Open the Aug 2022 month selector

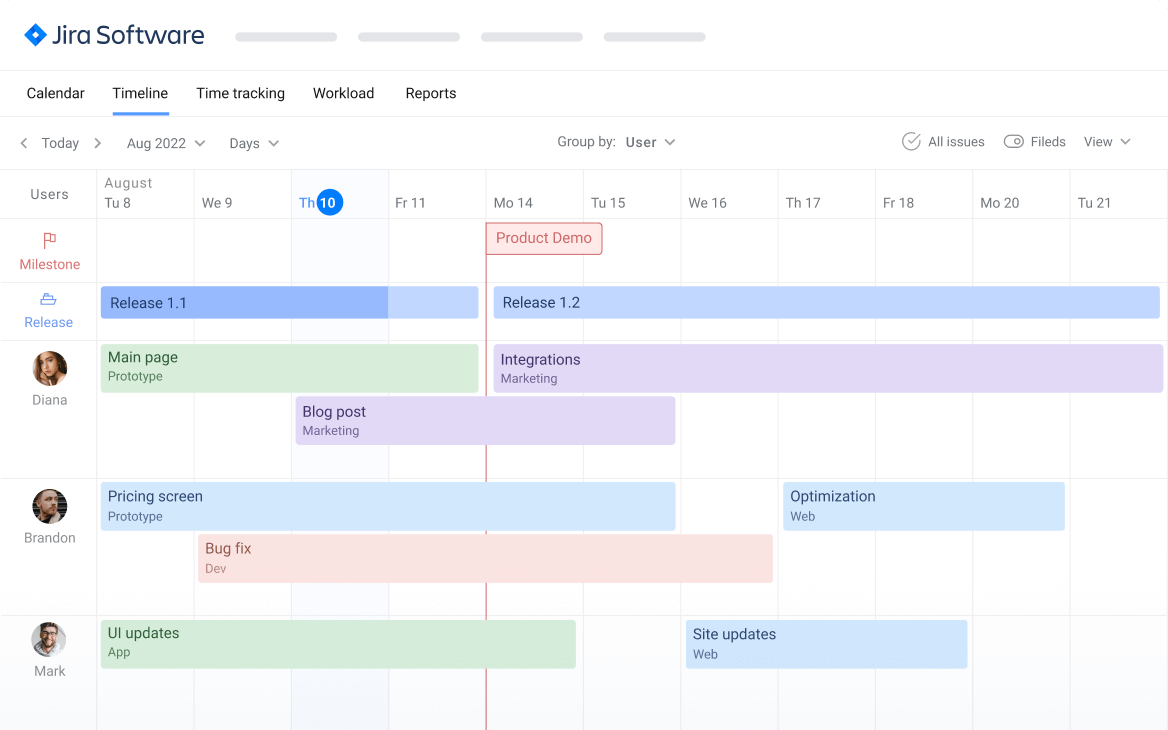pos(165,143)
